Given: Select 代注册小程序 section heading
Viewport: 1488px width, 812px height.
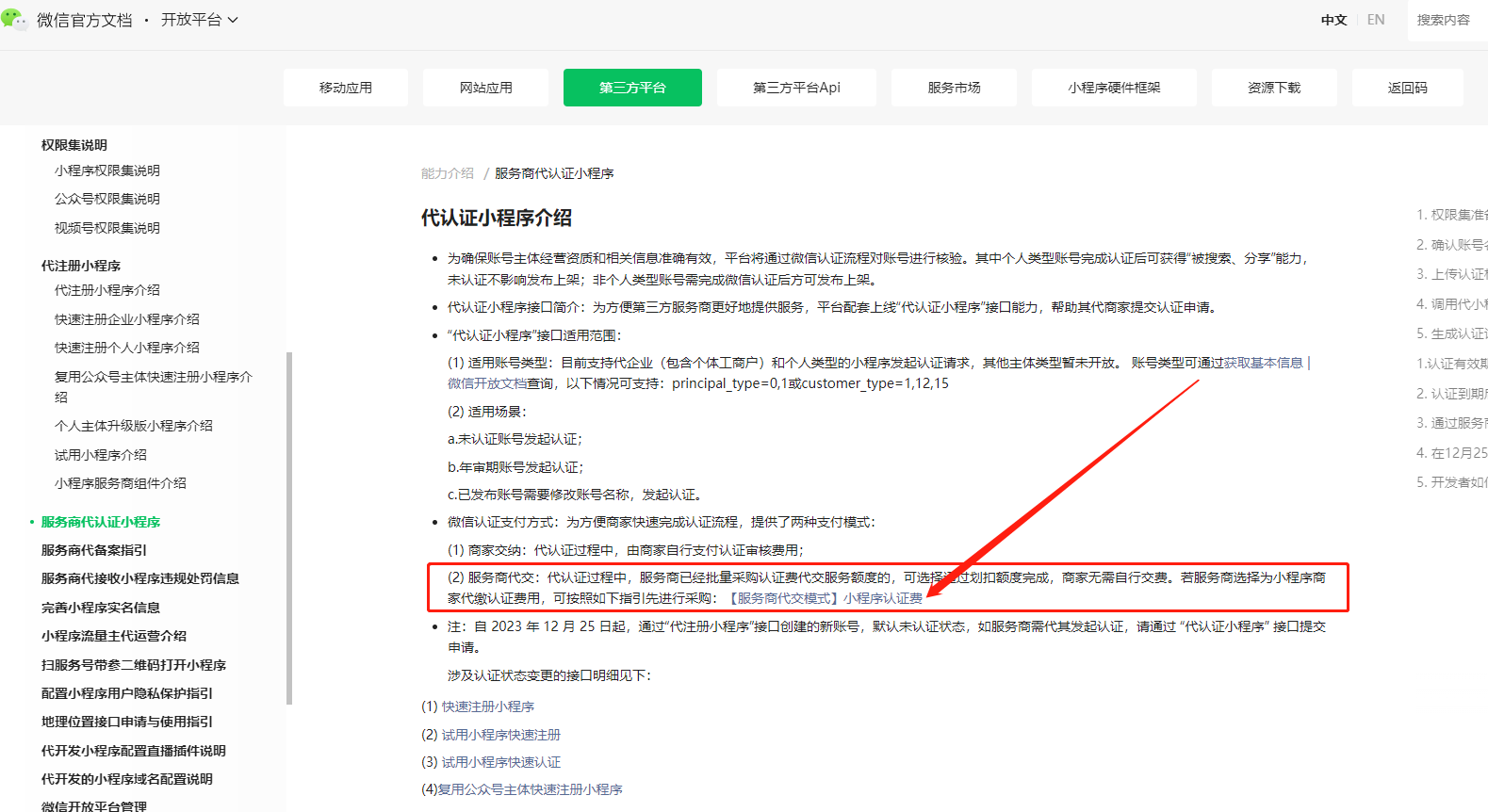Looking at the screenshot, I should [81, 266].
